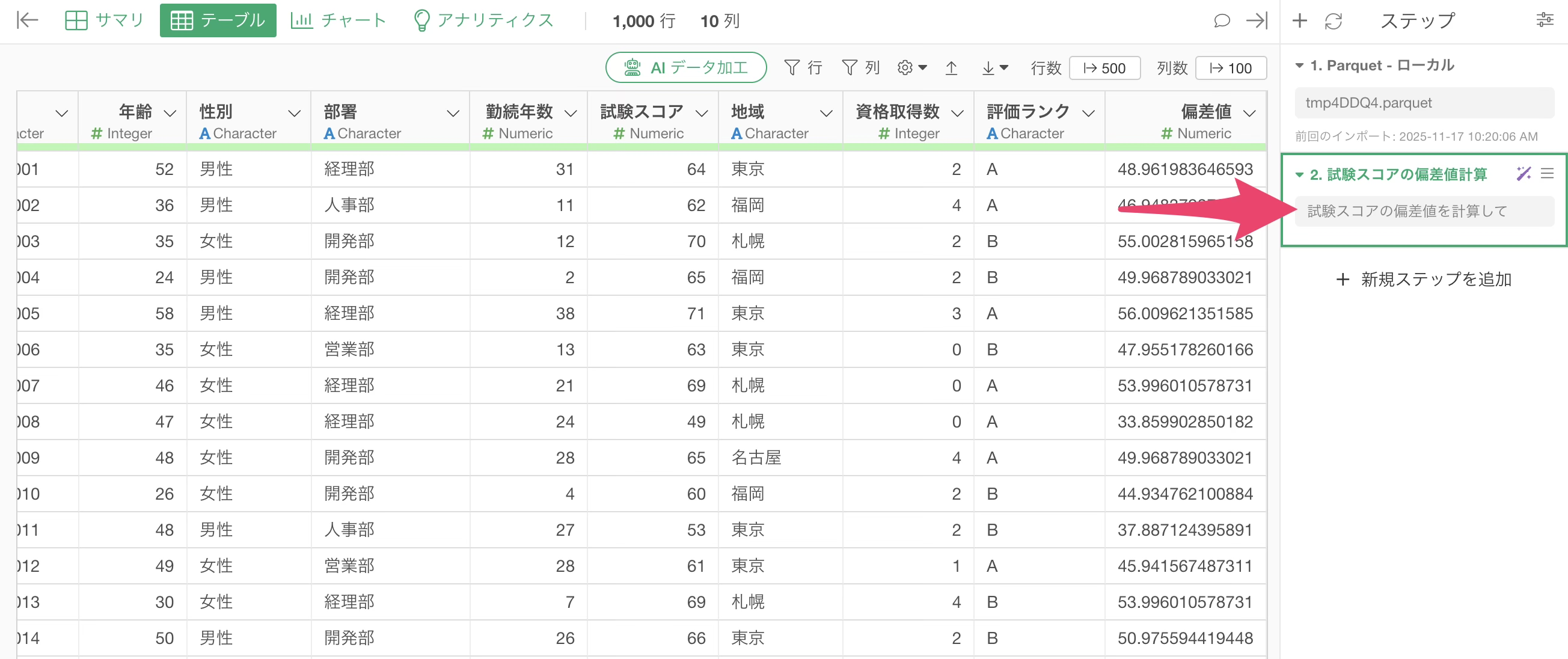Viewport: 1568px width, 659px height.
Task: Collapse the right panel arrow icon
Action: point(1257,20)
